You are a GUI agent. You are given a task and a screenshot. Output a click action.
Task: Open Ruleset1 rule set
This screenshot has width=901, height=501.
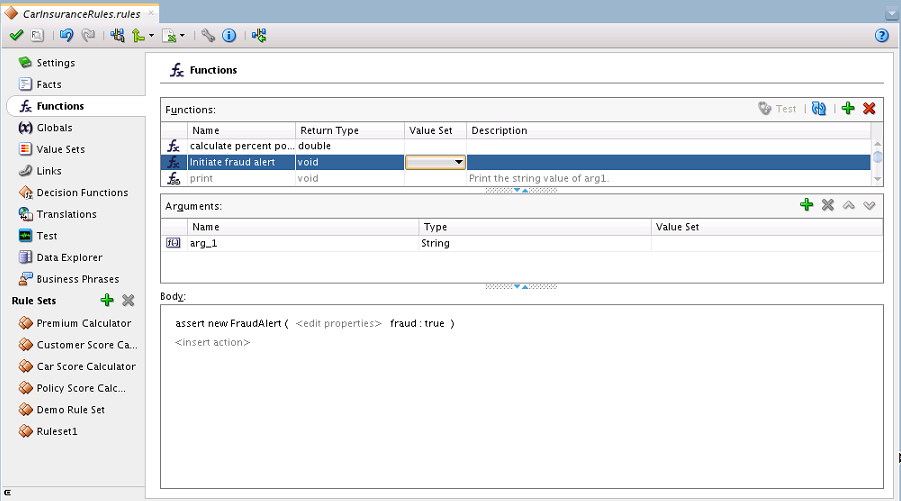57,431
